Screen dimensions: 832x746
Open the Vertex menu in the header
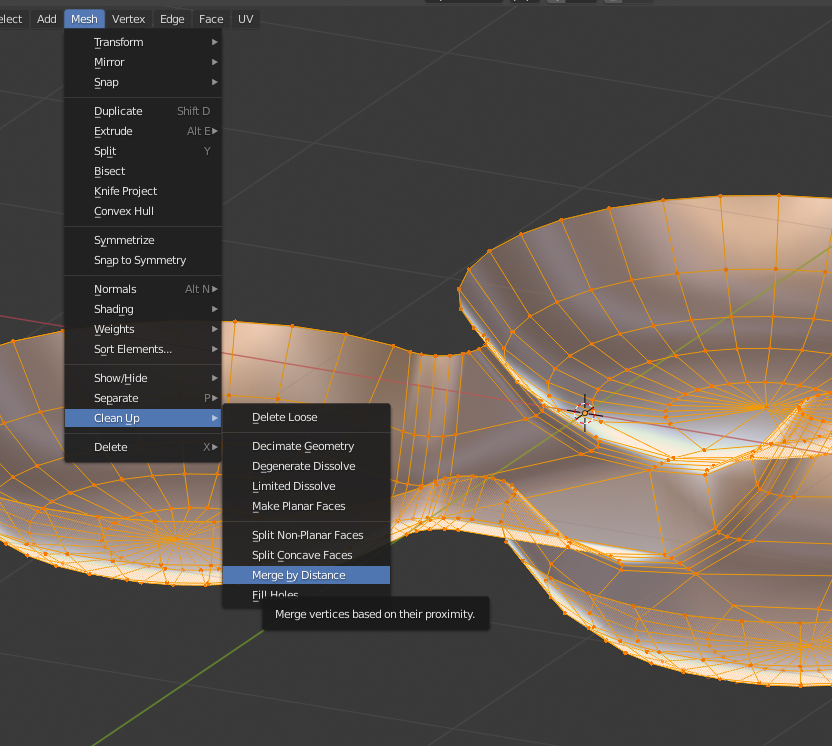click(x=128, y=19)
